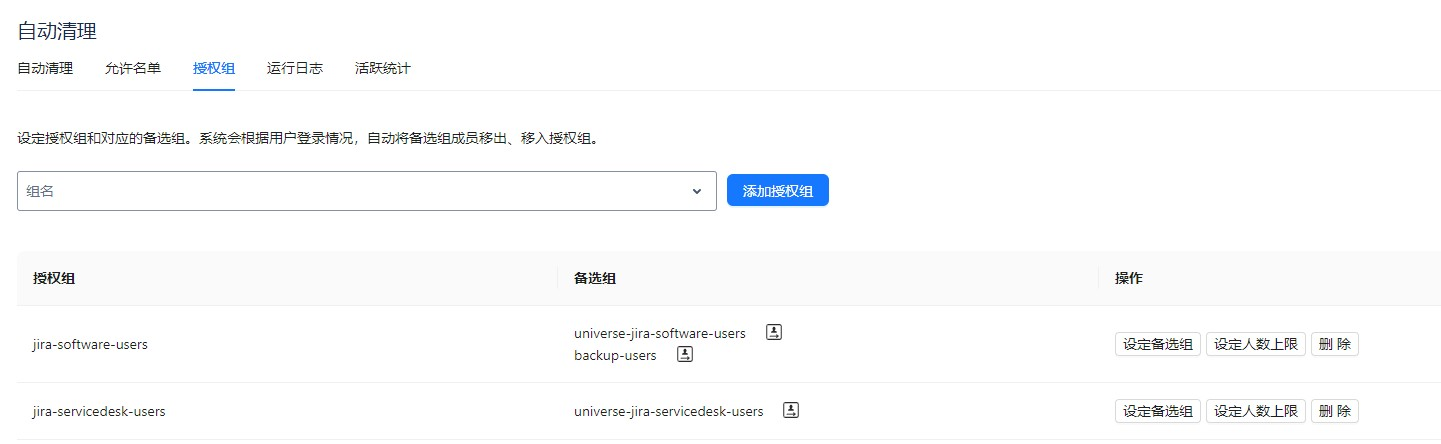Click the 添加授权组 button

[x=777, y=191]
